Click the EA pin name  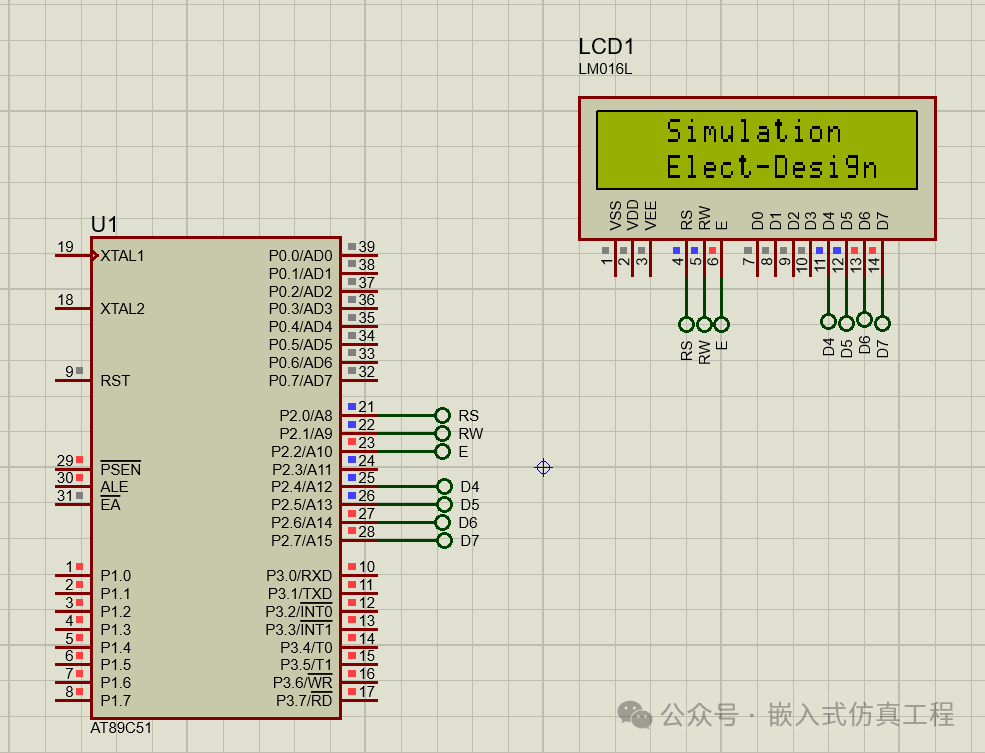pos(111,504)
